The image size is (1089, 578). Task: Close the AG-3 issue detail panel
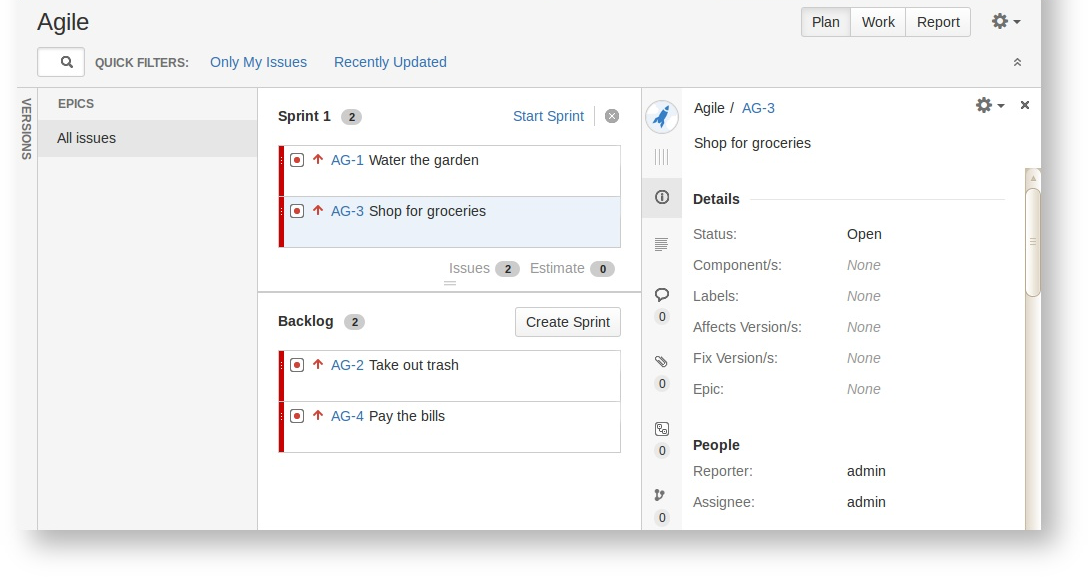point(1025,105)
